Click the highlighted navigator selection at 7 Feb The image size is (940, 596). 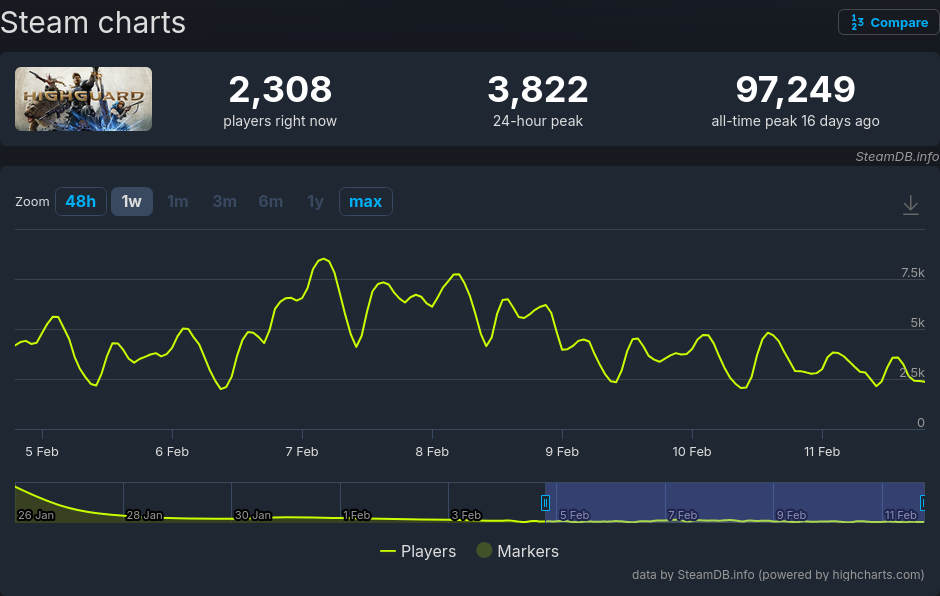click(682, 514)
